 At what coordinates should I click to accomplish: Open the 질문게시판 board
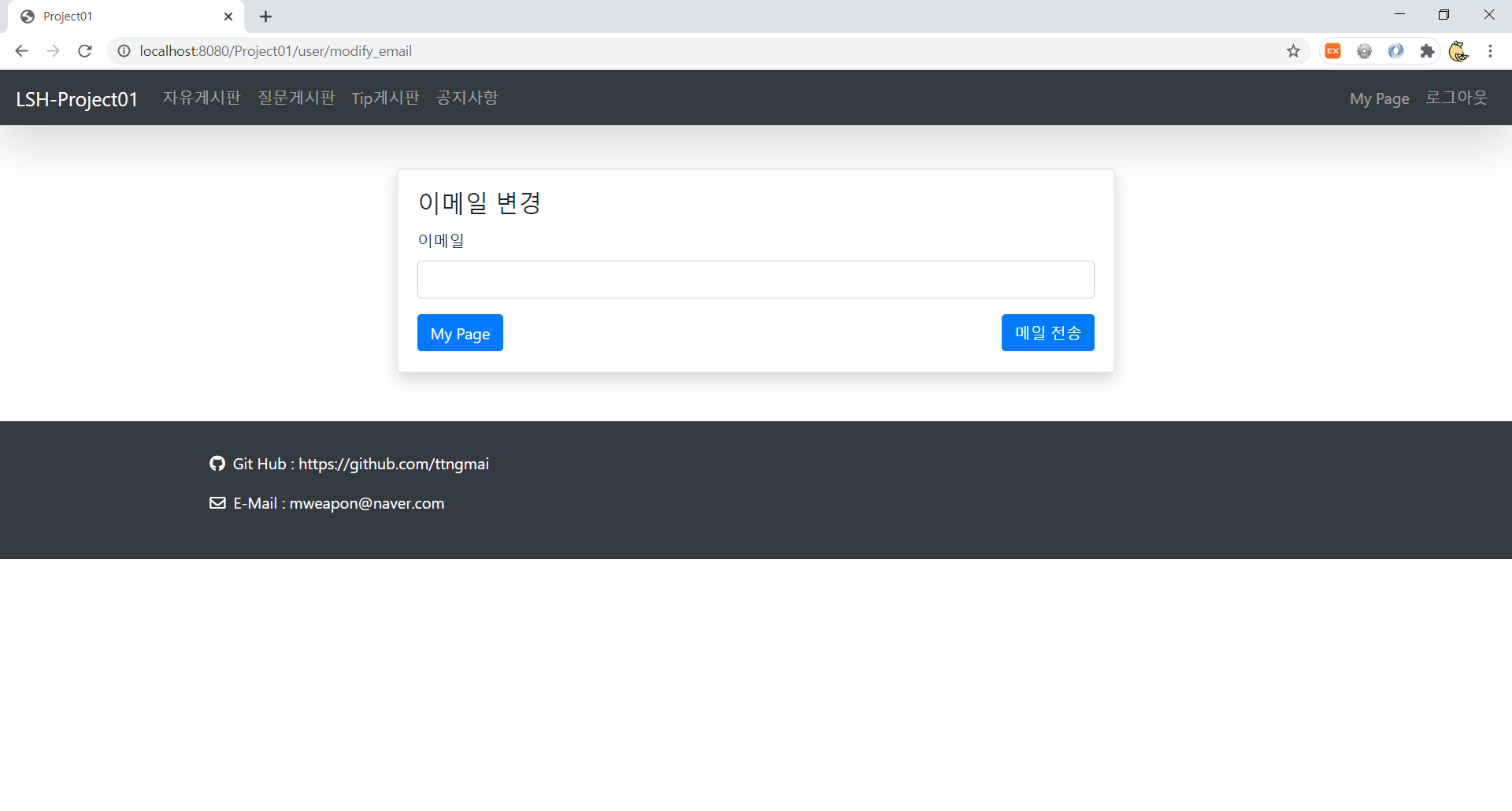pos(296,98)
